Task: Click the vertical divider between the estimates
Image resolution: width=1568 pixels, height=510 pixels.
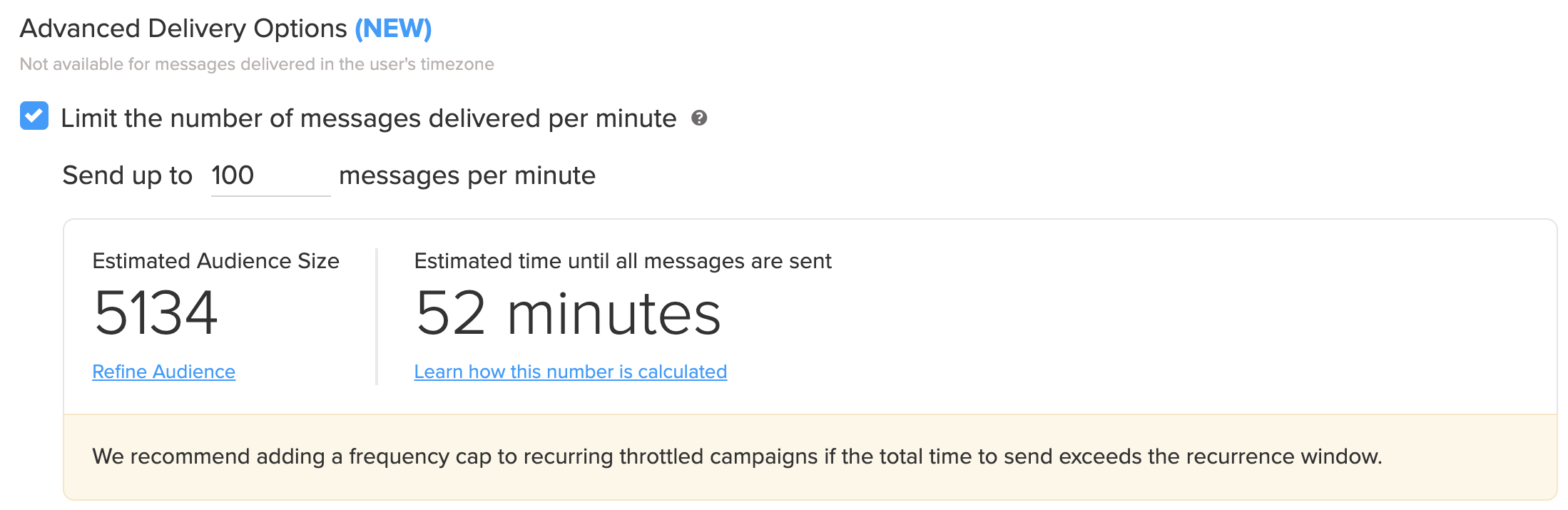Action: click(x=377, y=317)
